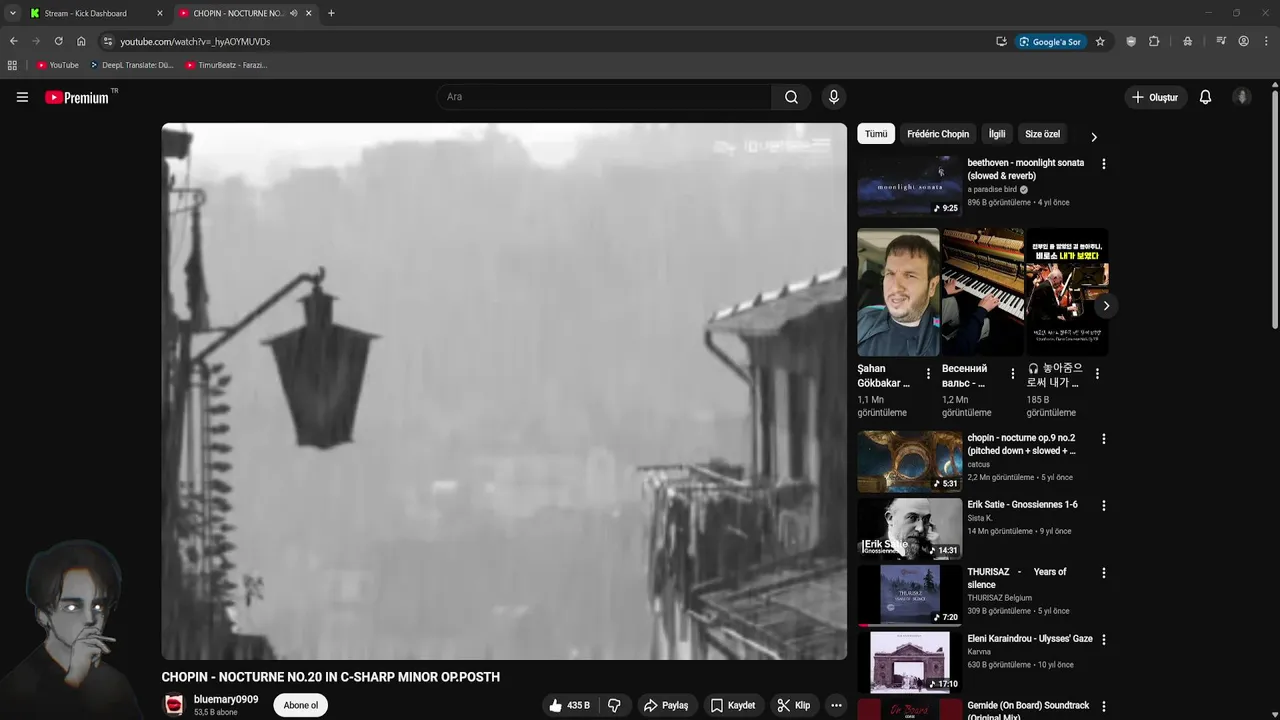Click Google'a Sor button in address bar
Image resolution: width=1280 pixels, height=720 pixels.
click(x=1050, y=41)
